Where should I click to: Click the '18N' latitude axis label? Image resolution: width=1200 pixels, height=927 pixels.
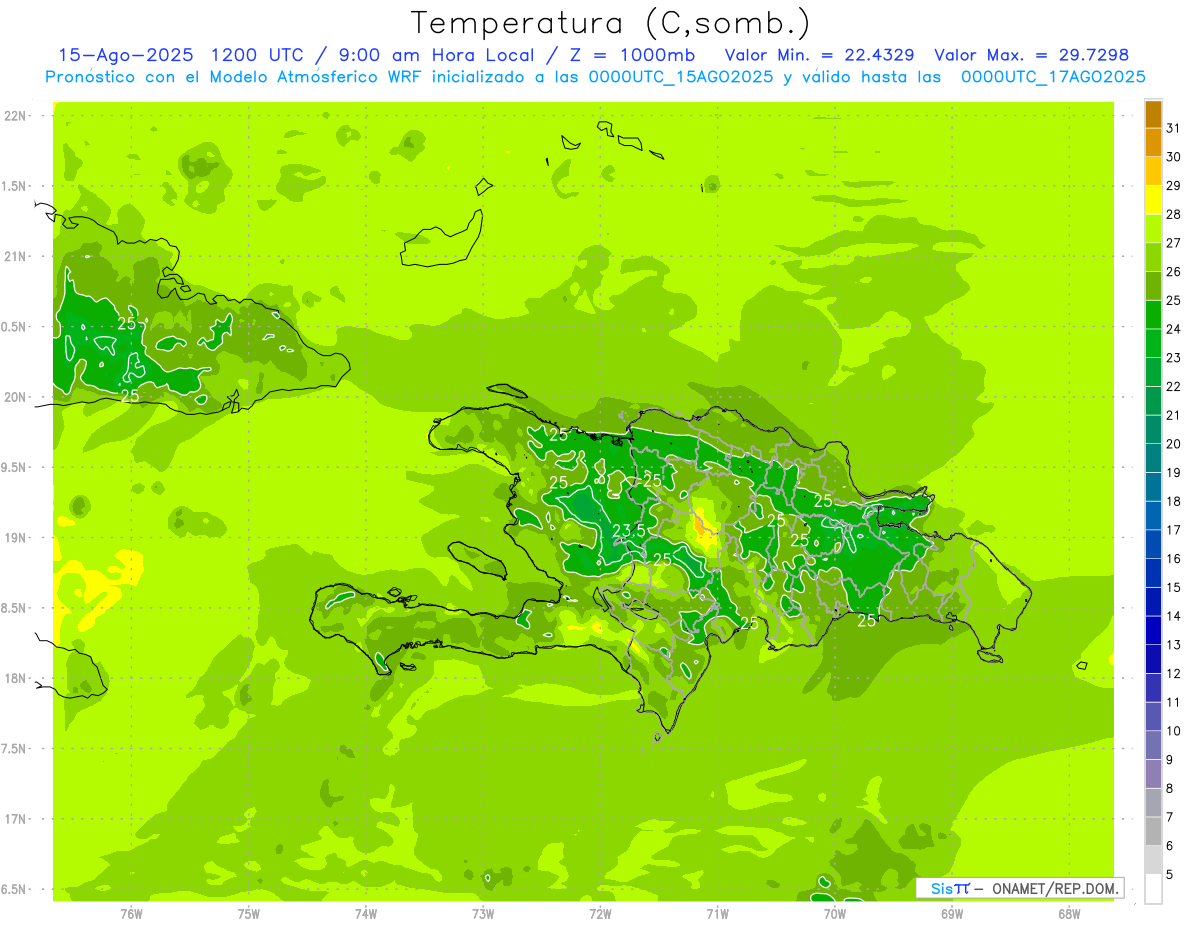[16, 678]
